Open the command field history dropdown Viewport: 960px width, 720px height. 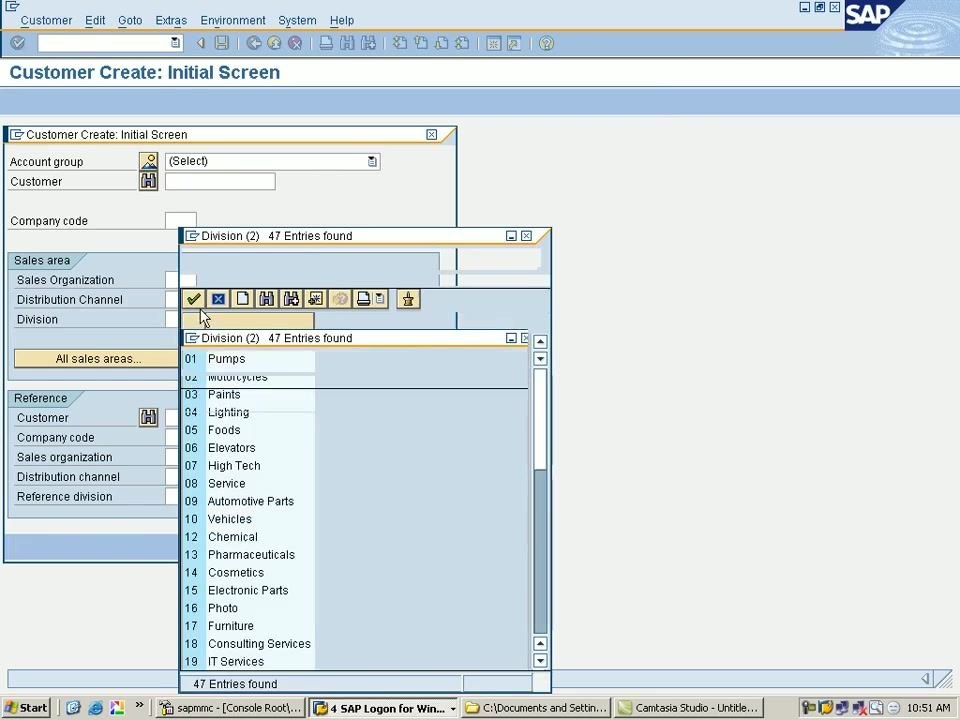tap(175, 42)
